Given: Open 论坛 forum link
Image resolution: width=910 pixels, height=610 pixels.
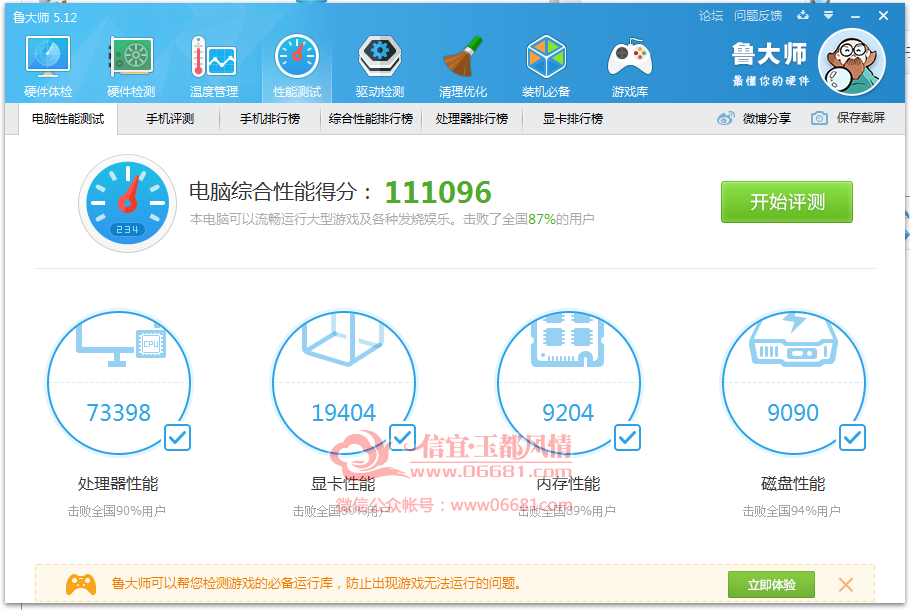Looking at the screenshot, I should 711,16.
